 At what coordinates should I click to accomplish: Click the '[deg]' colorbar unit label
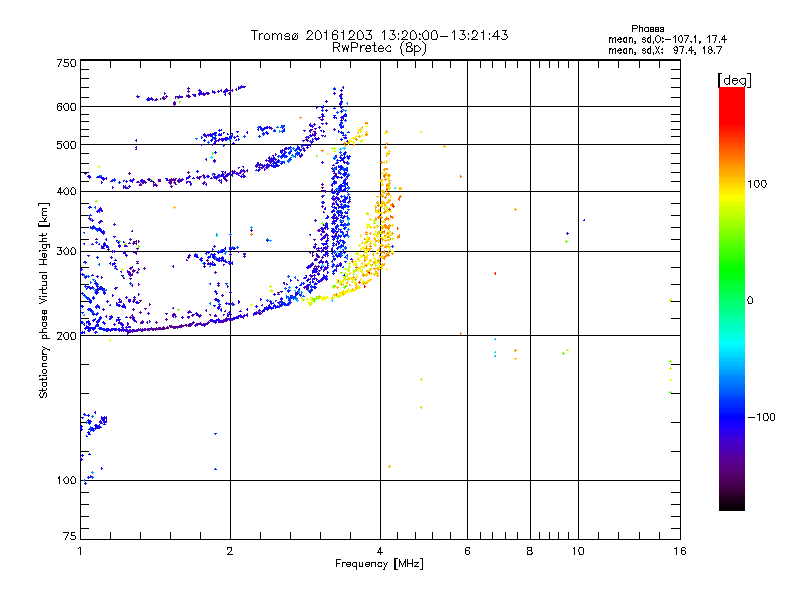(x=734, y=80)
